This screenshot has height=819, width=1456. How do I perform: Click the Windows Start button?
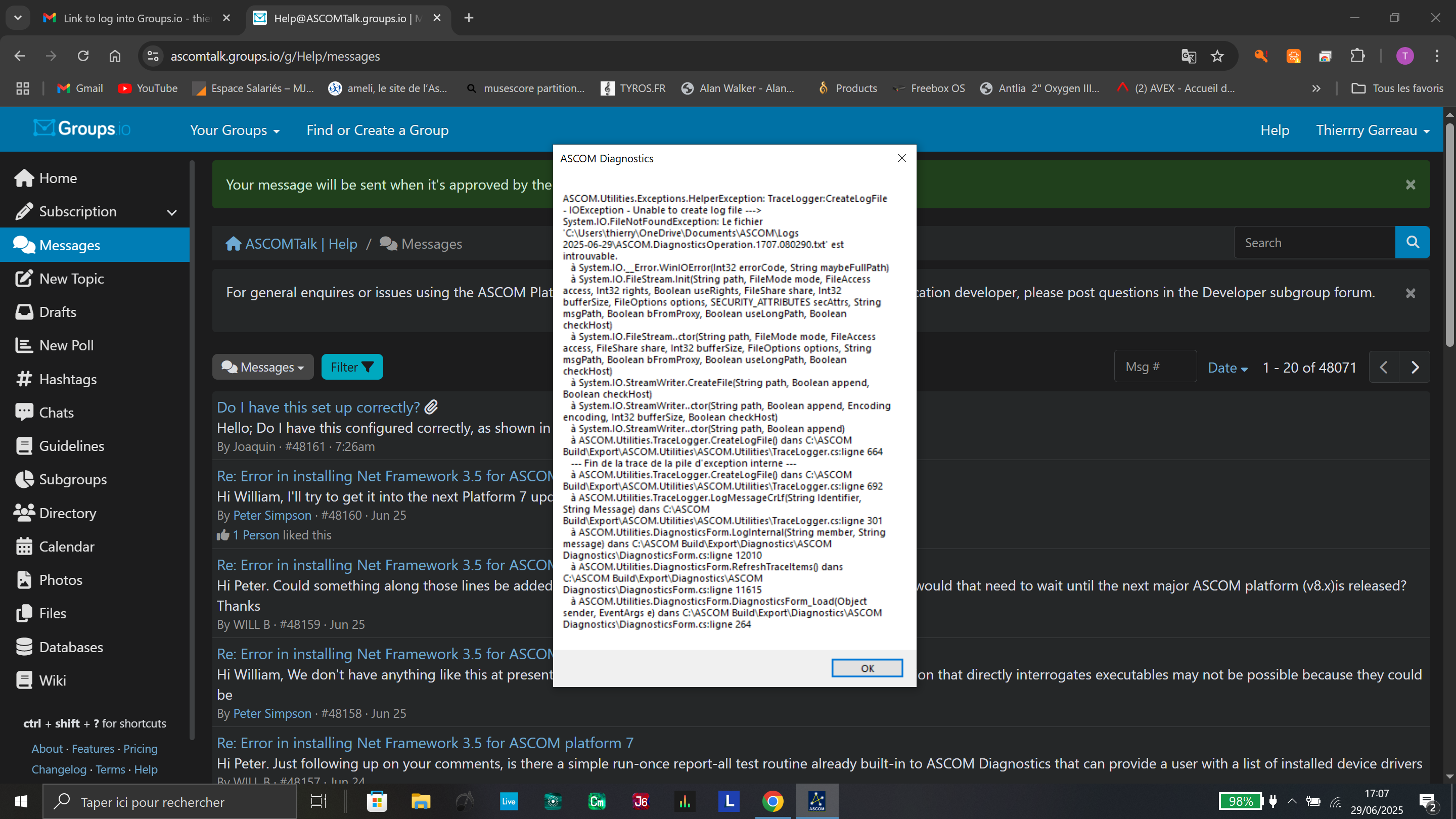(x=21, y=801)
